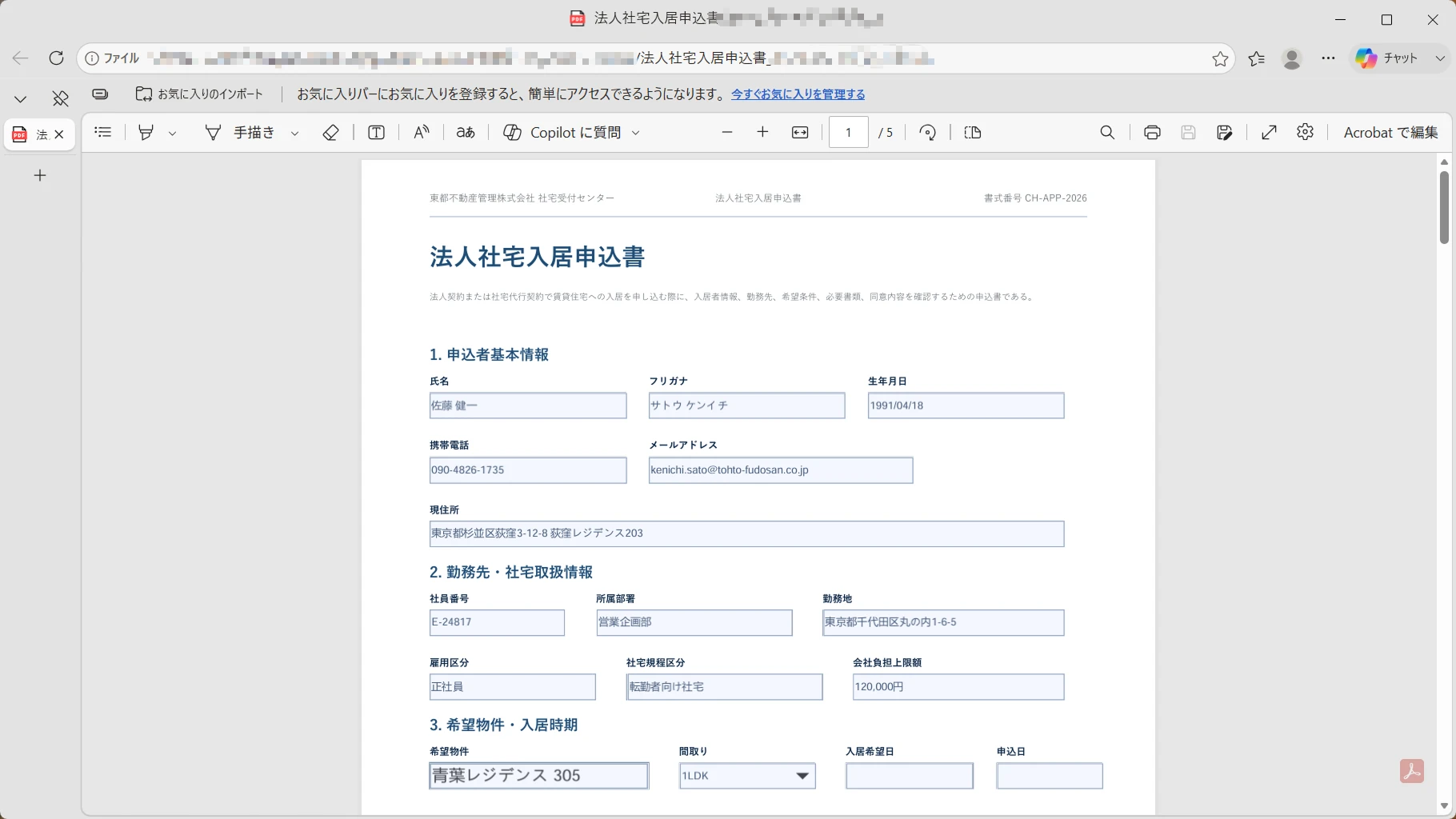Viewport: 1456px width, 819px height.
Task: Start read aloud feature
Action: (421, 132)
